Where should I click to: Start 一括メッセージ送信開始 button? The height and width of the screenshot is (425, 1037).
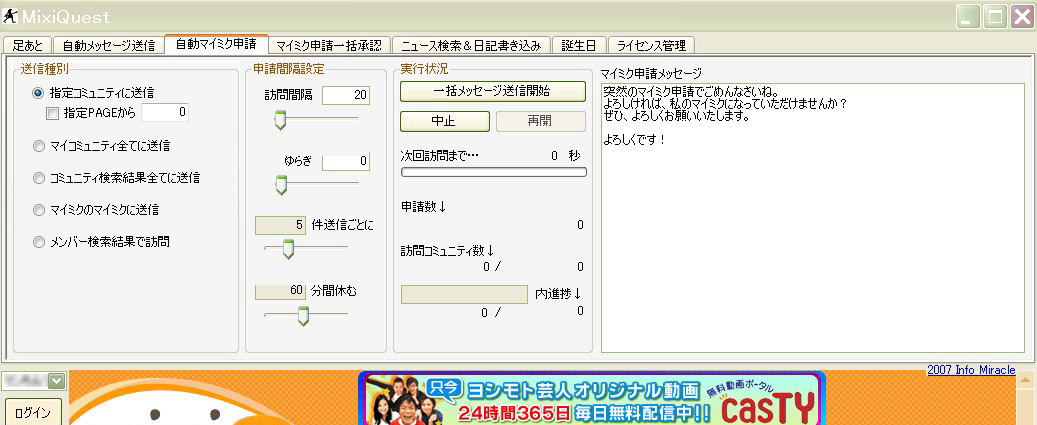tap(493, 92)
